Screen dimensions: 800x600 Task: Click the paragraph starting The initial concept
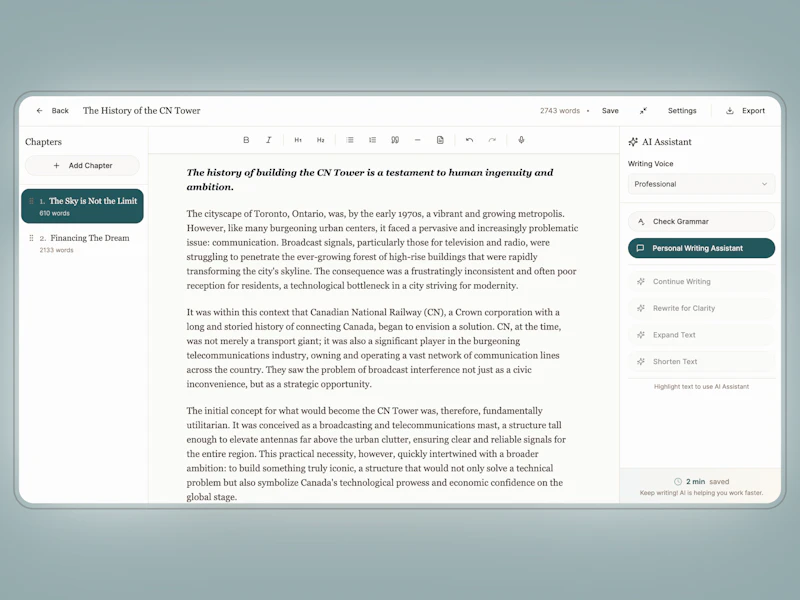coord(376,454)
